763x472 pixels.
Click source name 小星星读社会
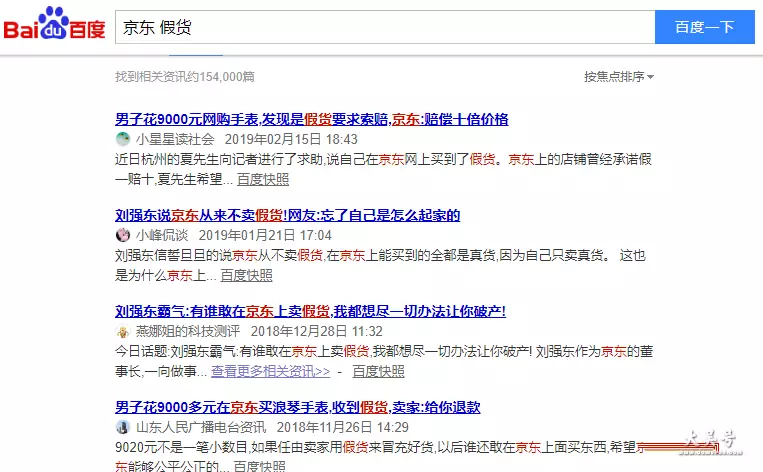tap(175, 139)
